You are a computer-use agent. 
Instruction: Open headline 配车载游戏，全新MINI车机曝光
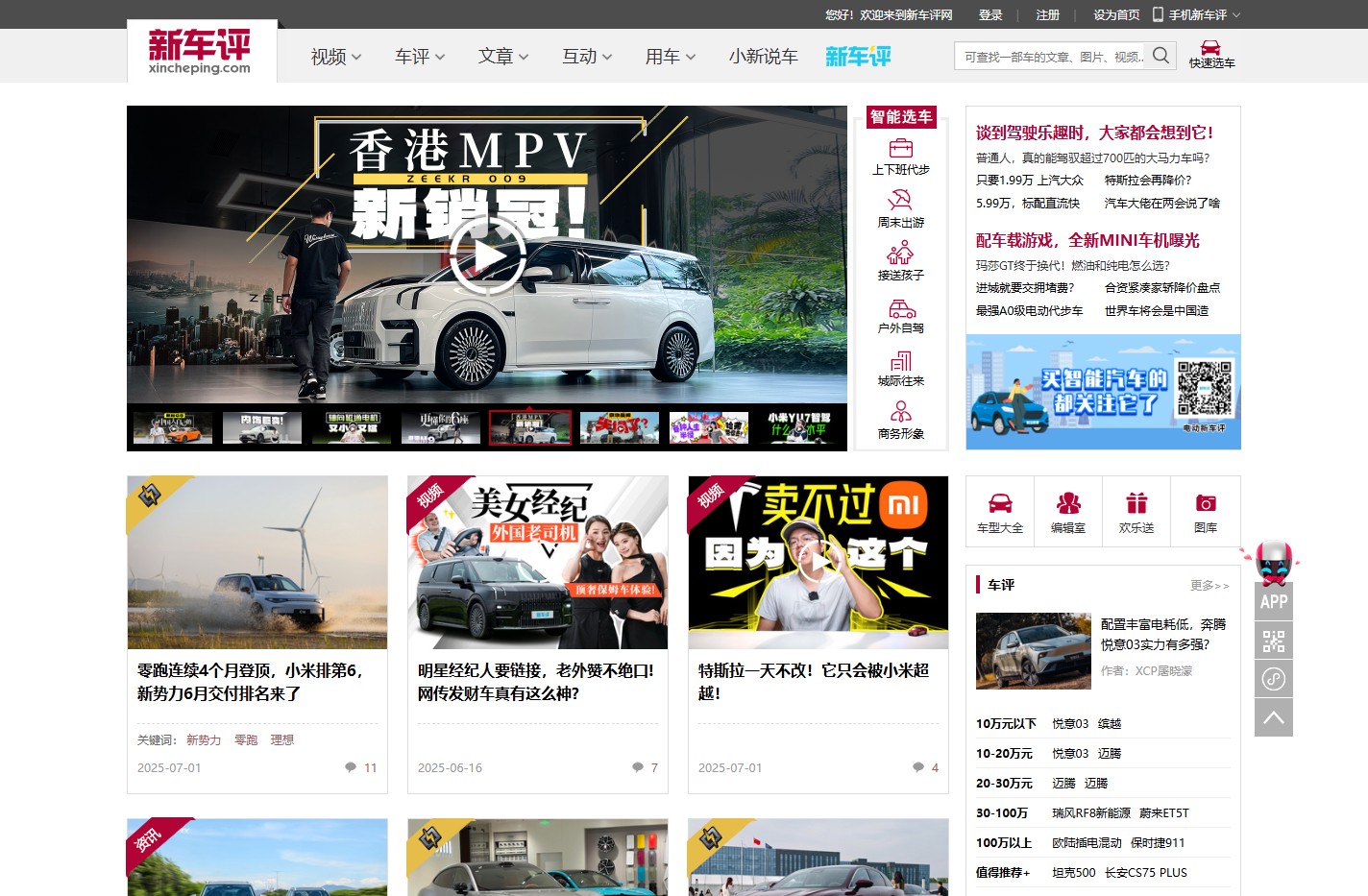(x=1087, y=240)
